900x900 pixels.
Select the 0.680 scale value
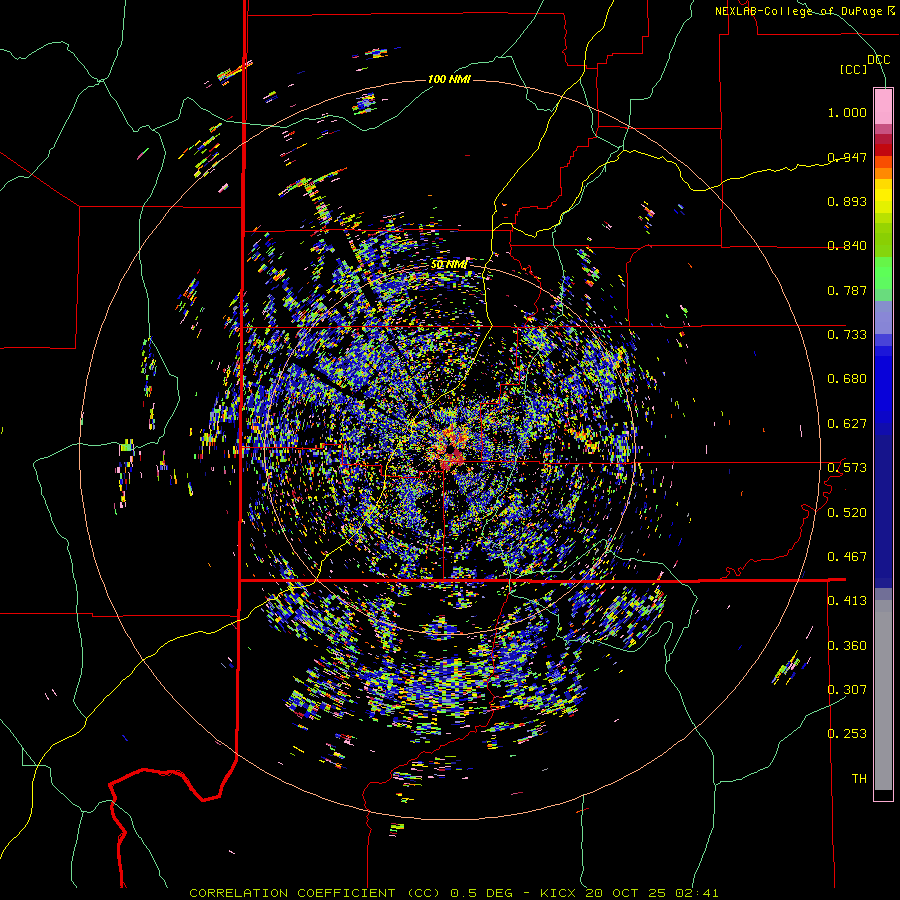(847, 379)
